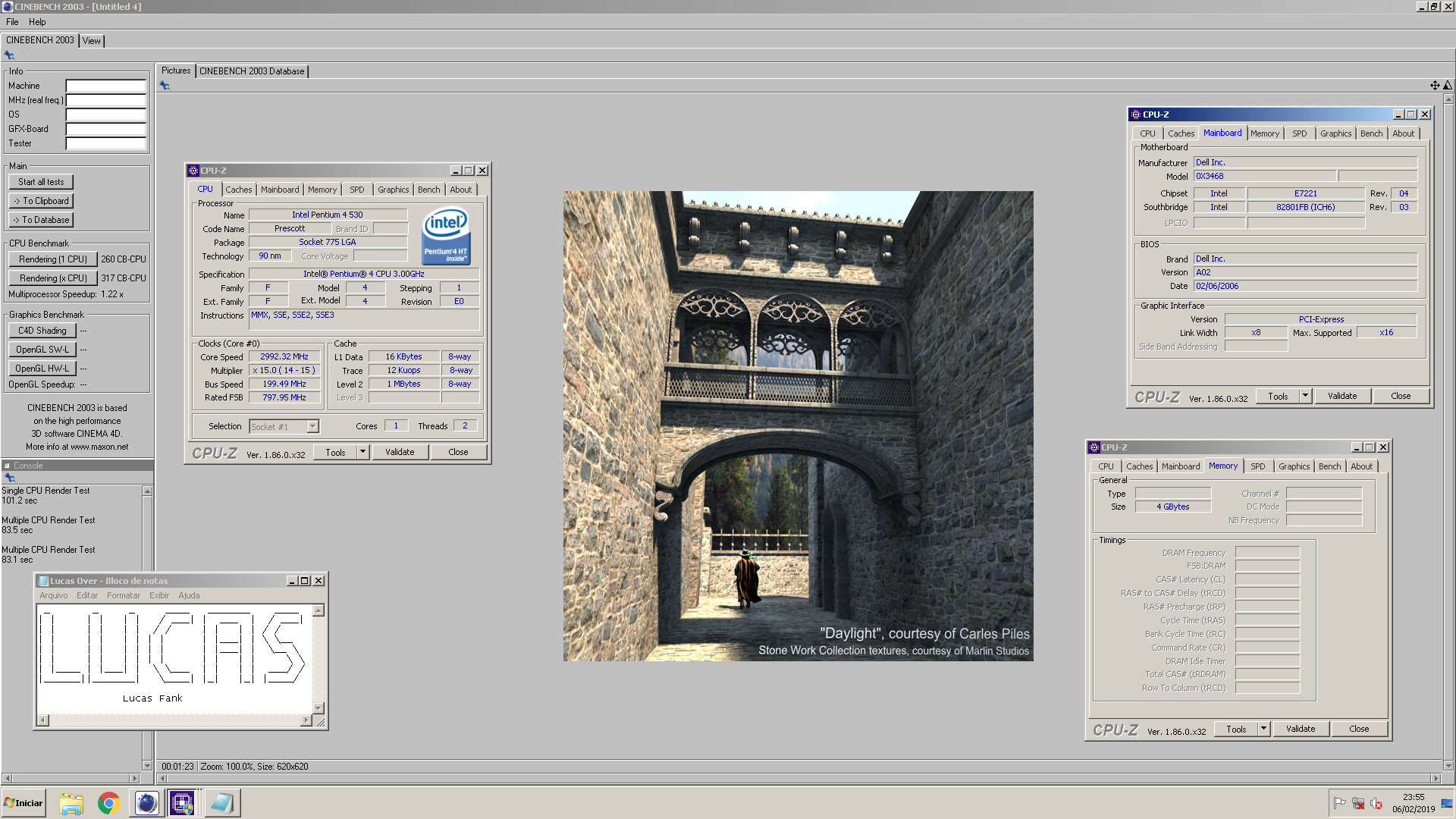Screen dimensions: 1456x819
Task: Run the C4D Shading test
Action: (x=42, y=331)
